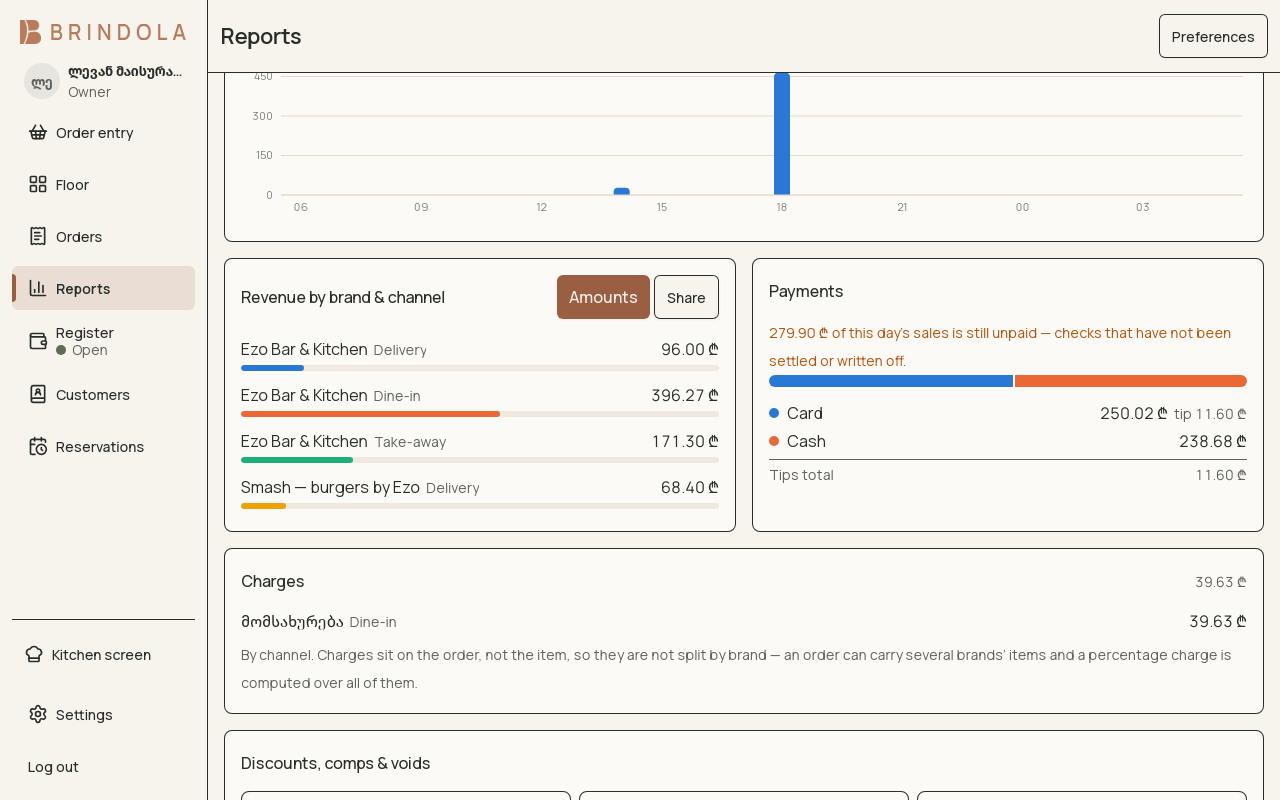Open the Register wallet icon
1280x800 pixels.
pyautogui.click(x=38, y=341)
